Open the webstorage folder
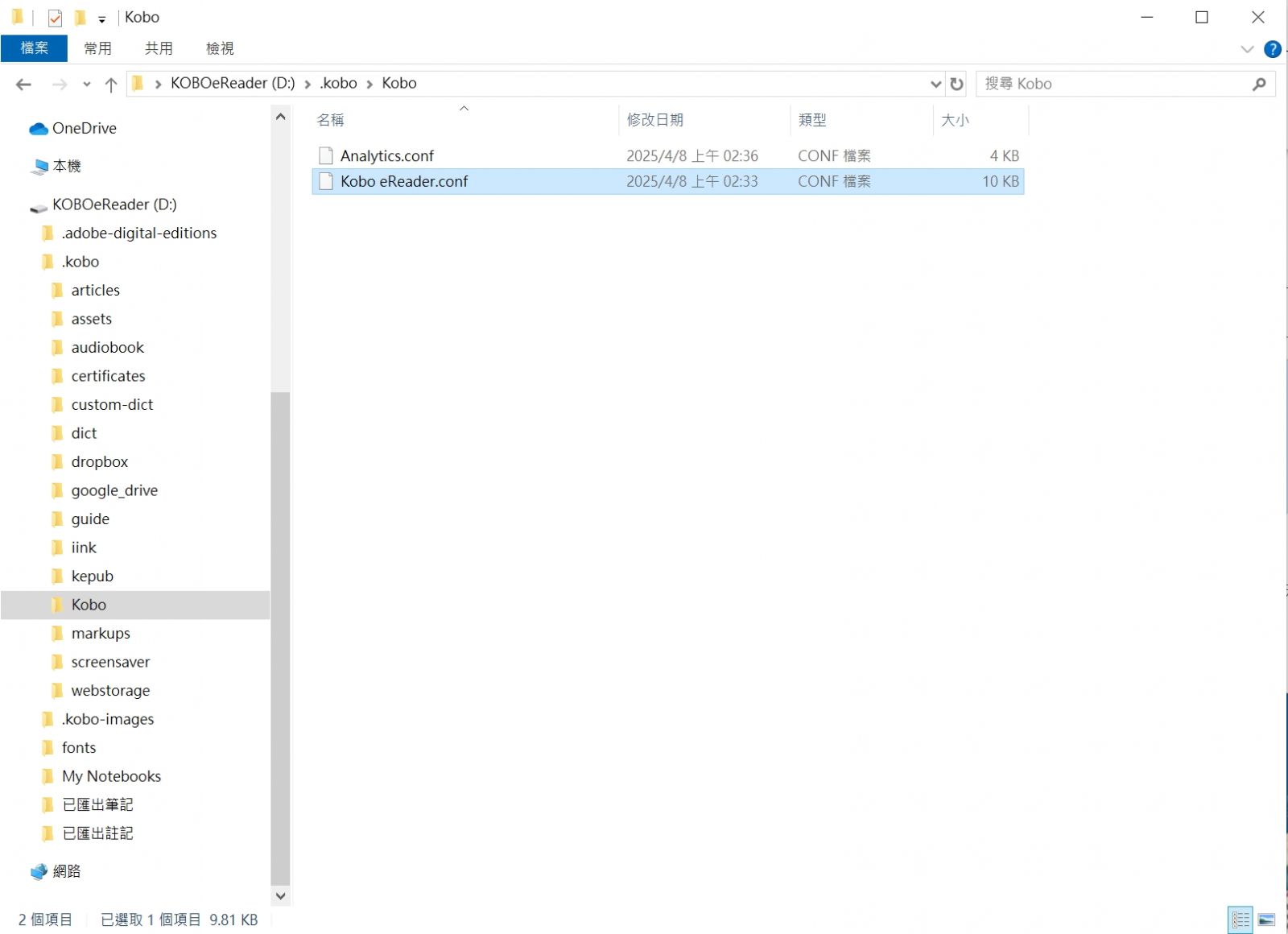 pos(110,690)
